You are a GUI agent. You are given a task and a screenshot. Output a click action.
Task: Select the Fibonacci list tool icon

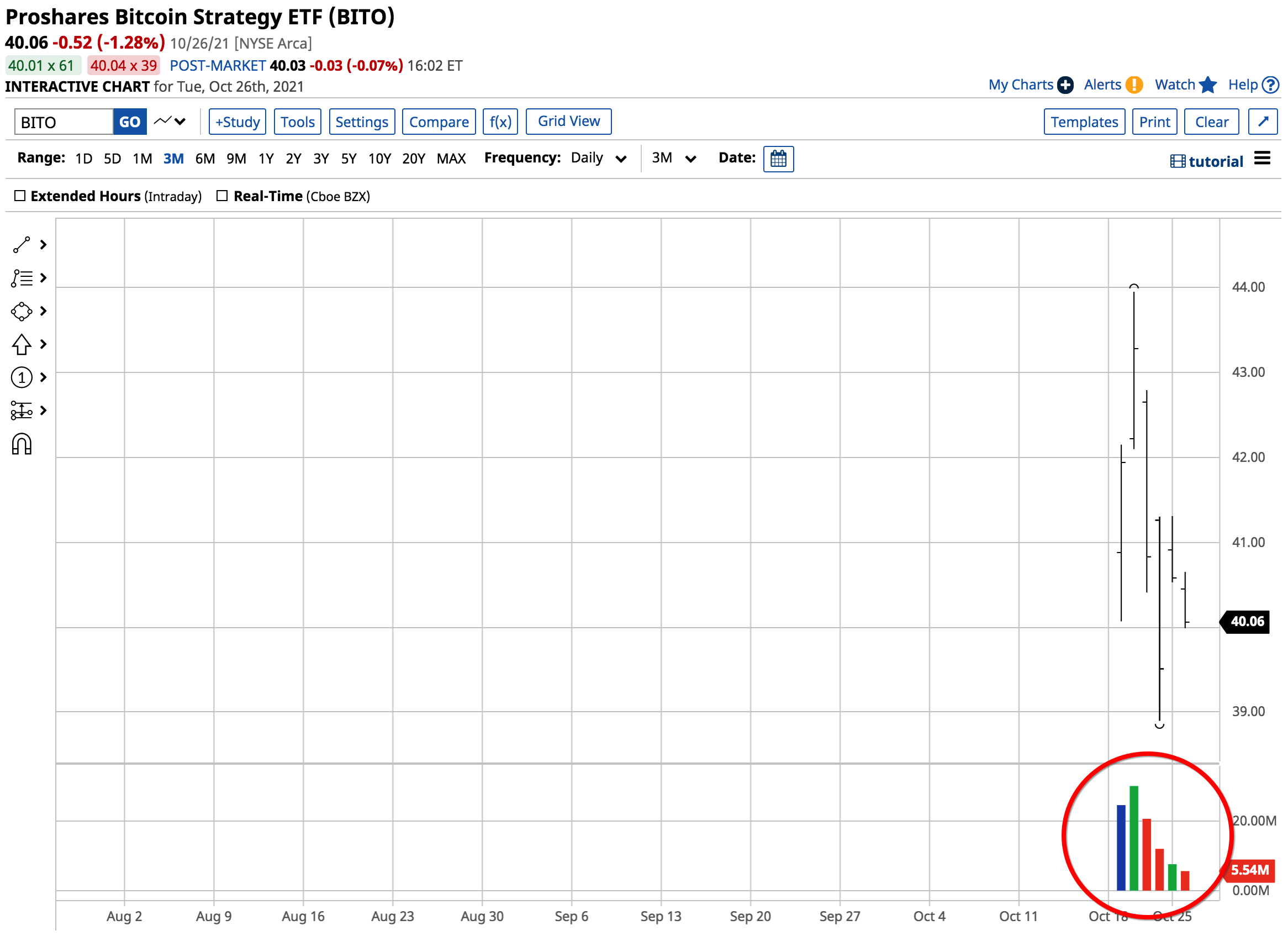point(22,278)
